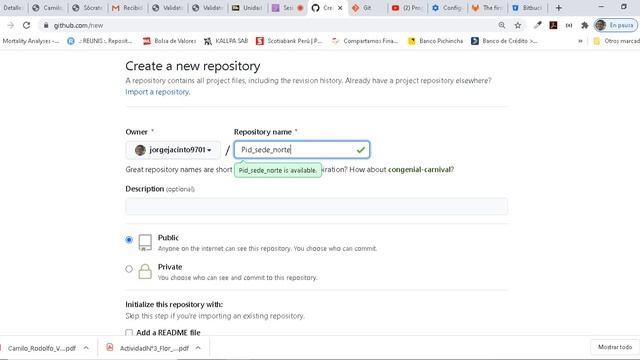Open the extensions puzzle icon
The height and width of the screenshot is (360, 640).
coord(584,25)
